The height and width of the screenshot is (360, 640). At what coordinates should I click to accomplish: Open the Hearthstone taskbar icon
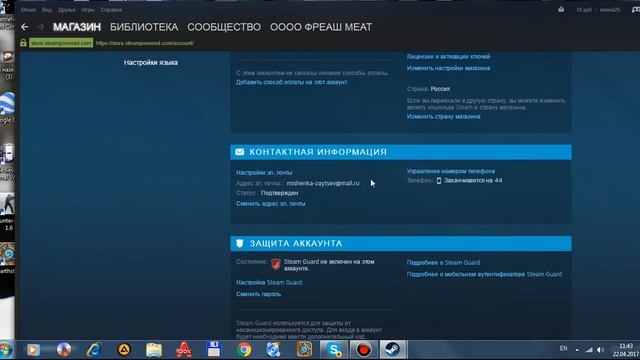pos(304,350)
